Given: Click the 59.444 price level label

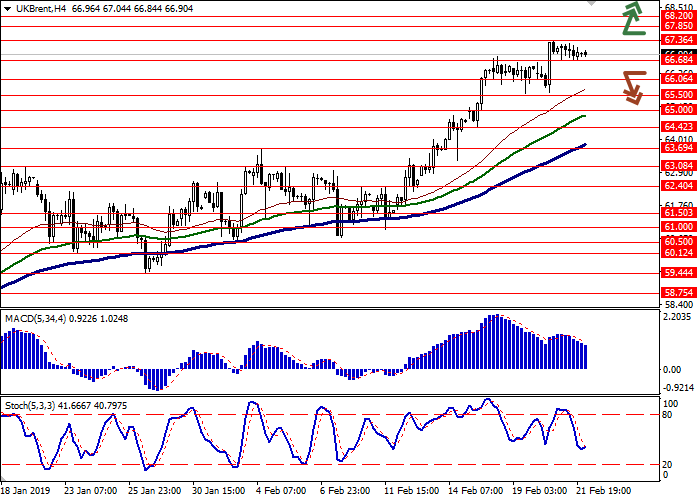Looking at the screenshot, I should tap(678, 272).
